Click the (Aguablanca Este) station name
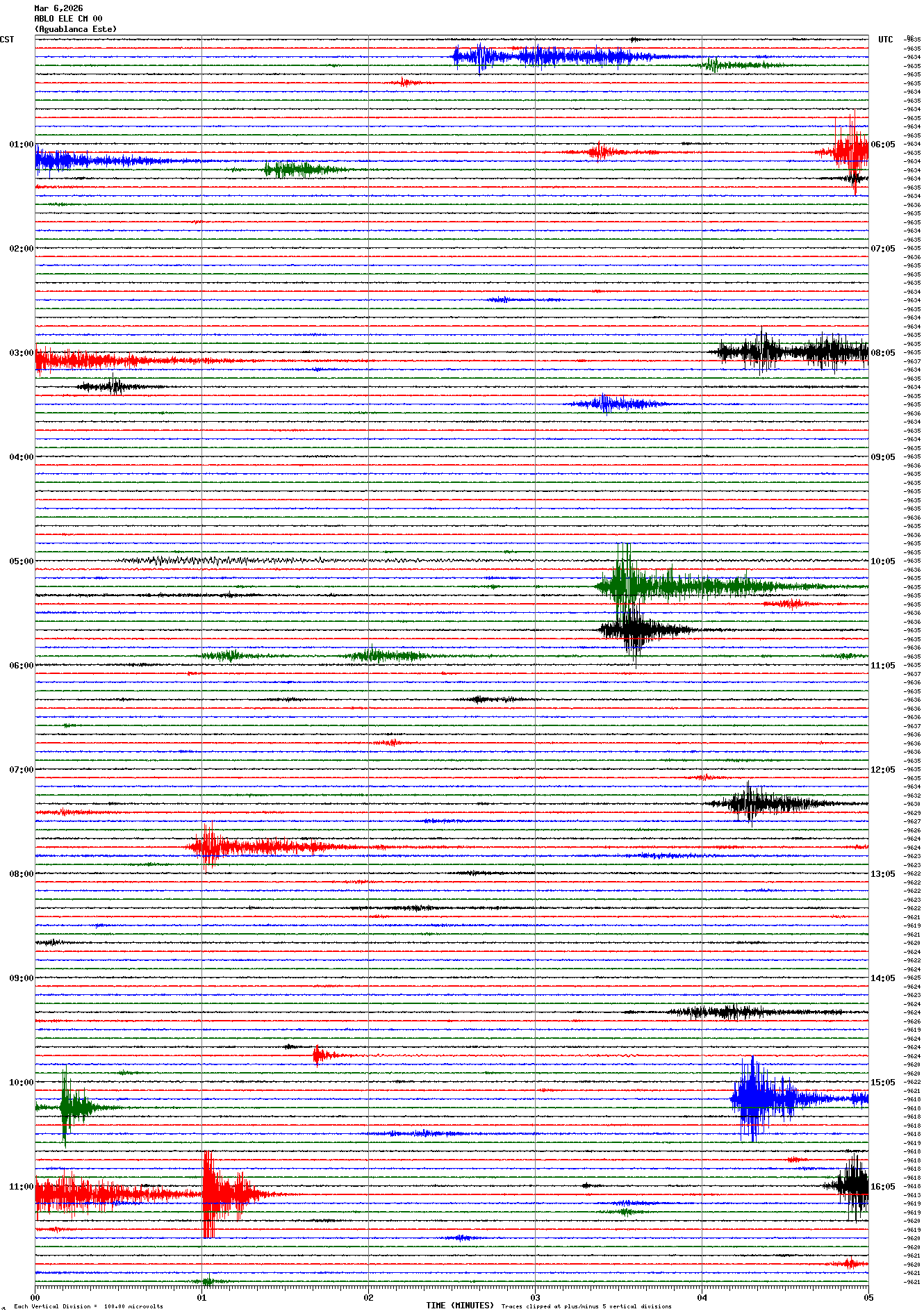This screenshot has width=924, height=1316. [75, 29]
